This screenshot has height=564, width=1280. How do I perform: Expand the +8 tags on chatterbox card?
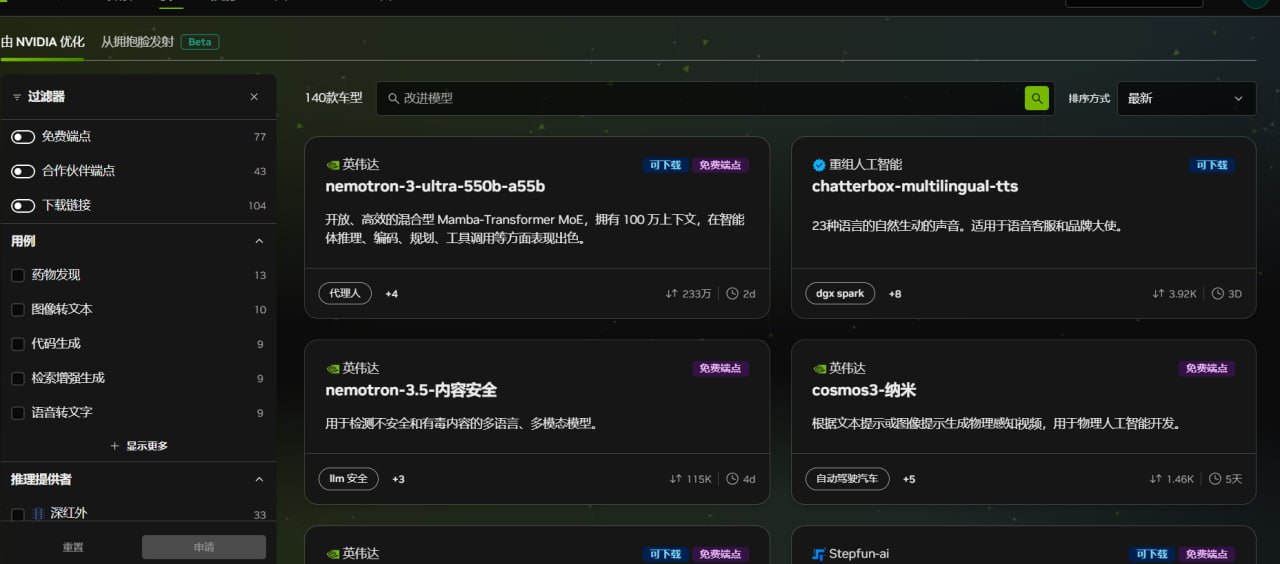(895, 294)
